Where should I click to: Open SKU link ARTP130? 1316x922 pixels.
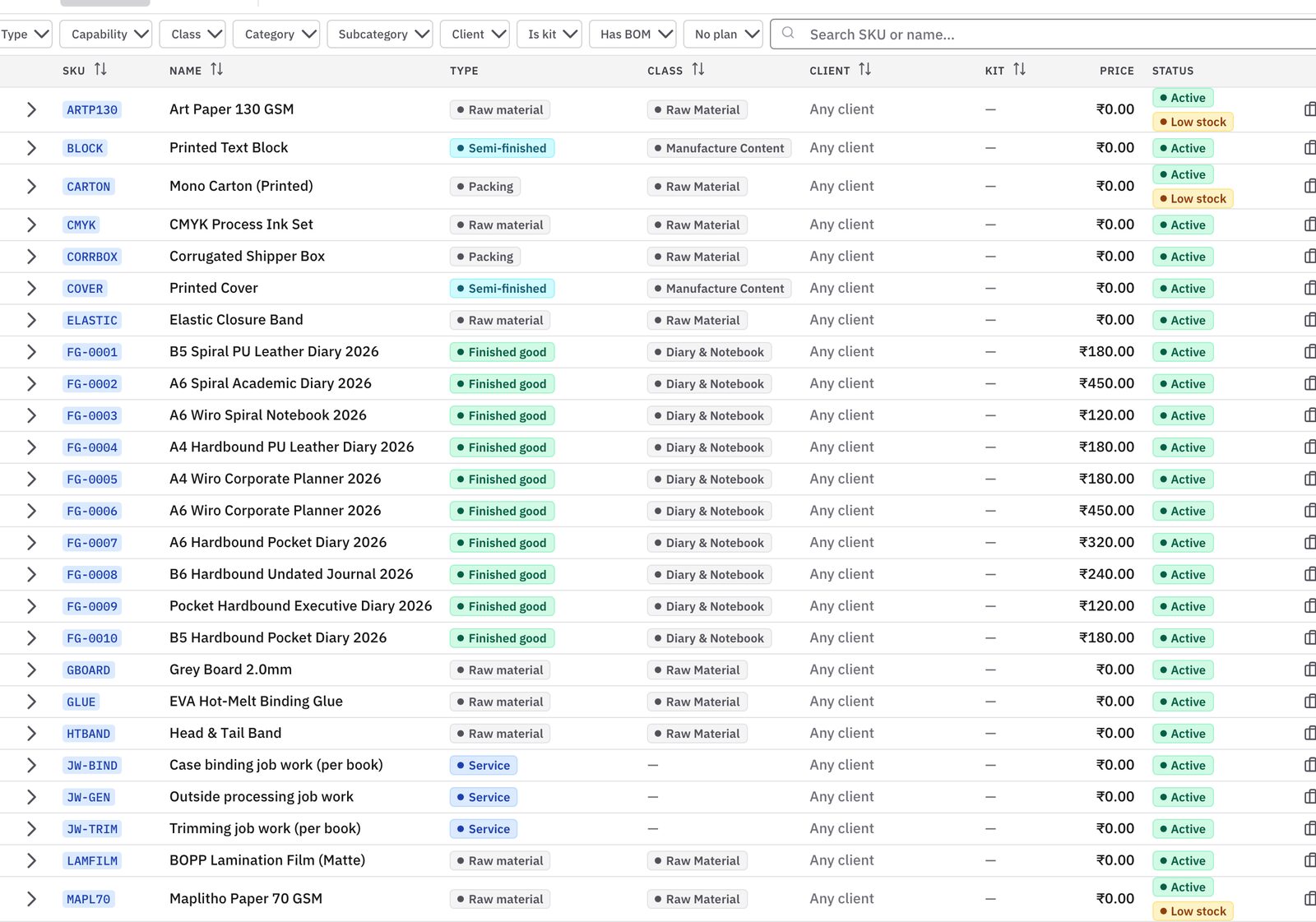point(92,109)
